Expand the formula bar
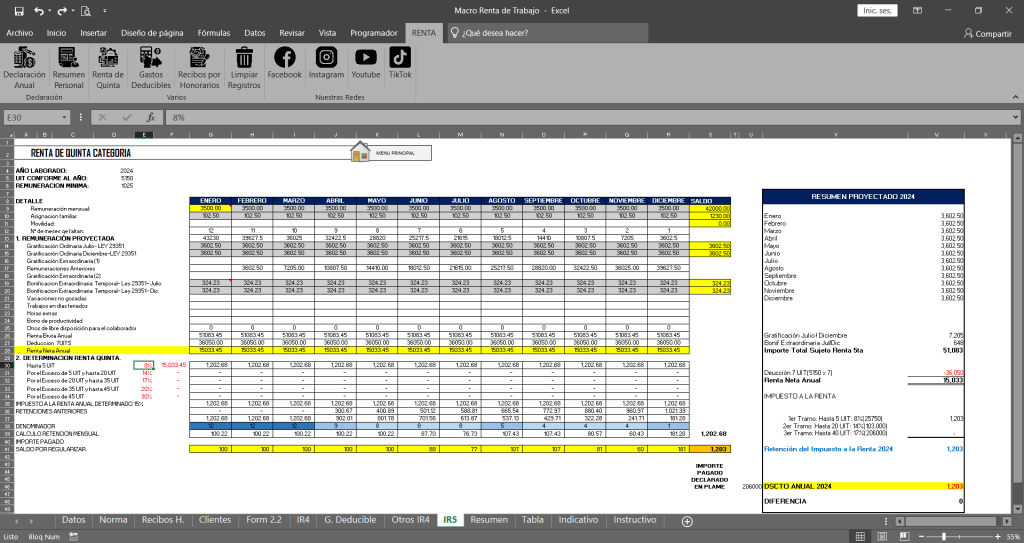 1016,118
